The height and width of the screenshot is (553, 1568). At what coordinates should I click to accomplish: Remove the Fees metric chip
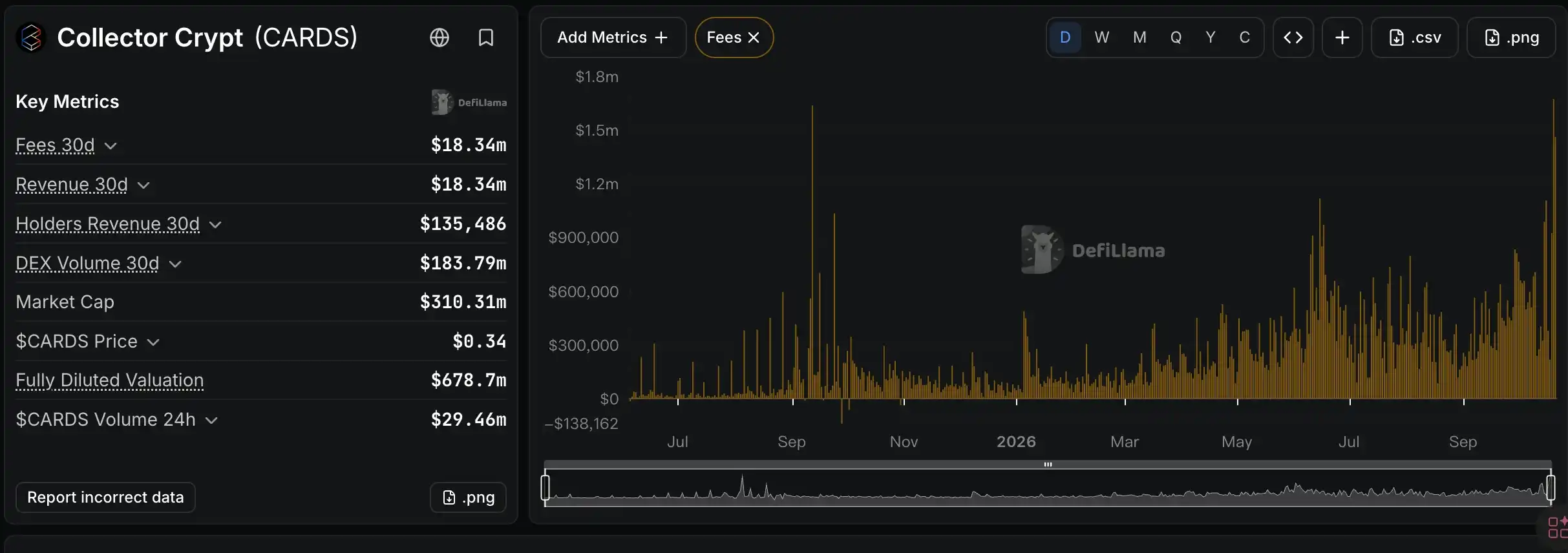754,37
